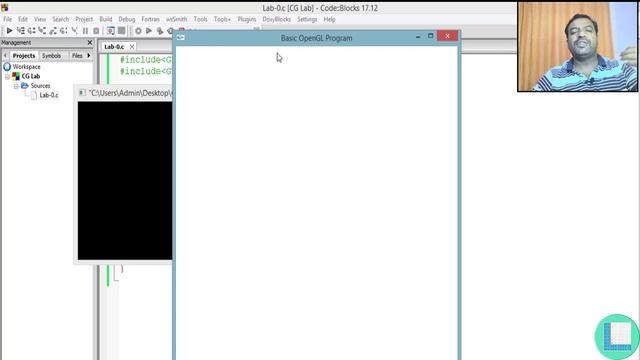Click the Basic OpenGL Program title bar
This screenshot has width=640, height=360.
(x=317, y=38)
